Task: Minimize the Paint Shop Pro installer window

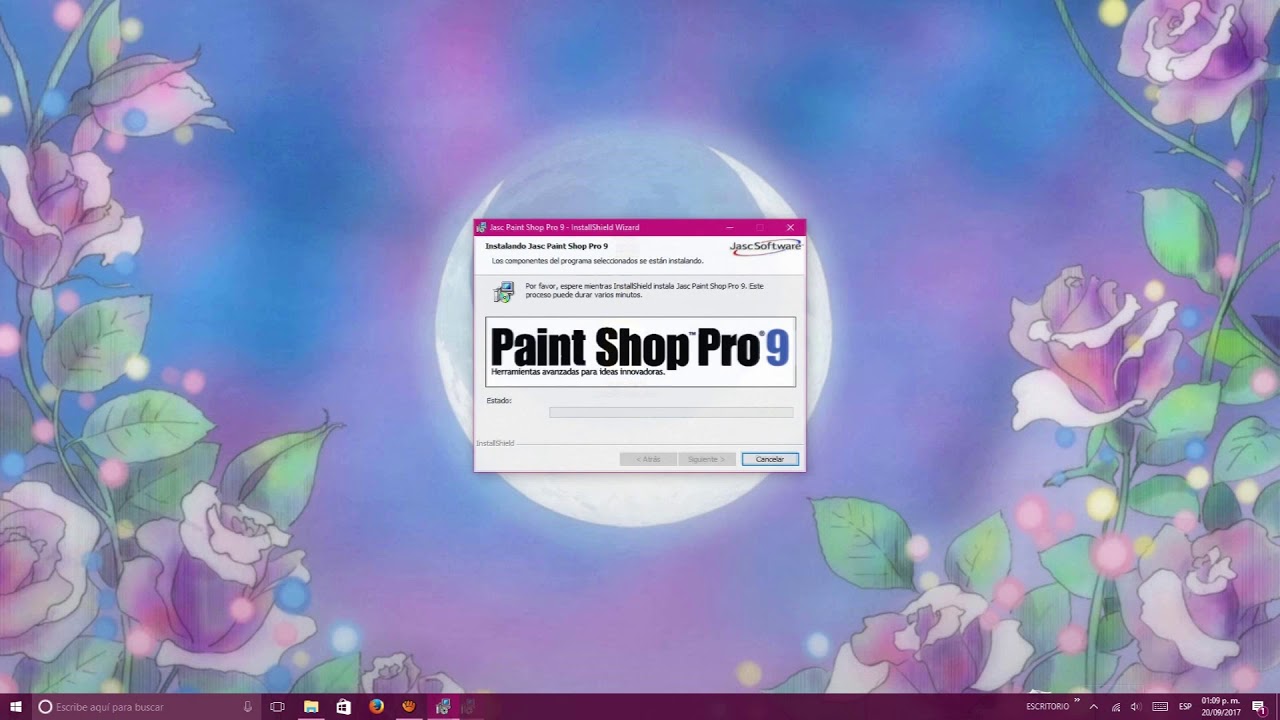Action: pos(729,227)
